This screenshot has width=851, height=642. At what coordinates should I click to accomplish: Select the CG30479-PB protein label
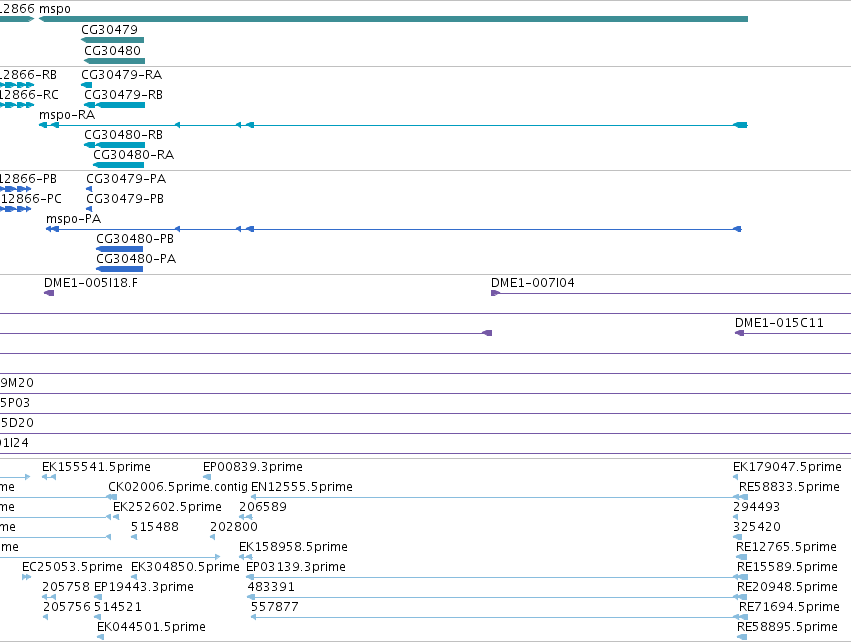click(x=125, y=199)
